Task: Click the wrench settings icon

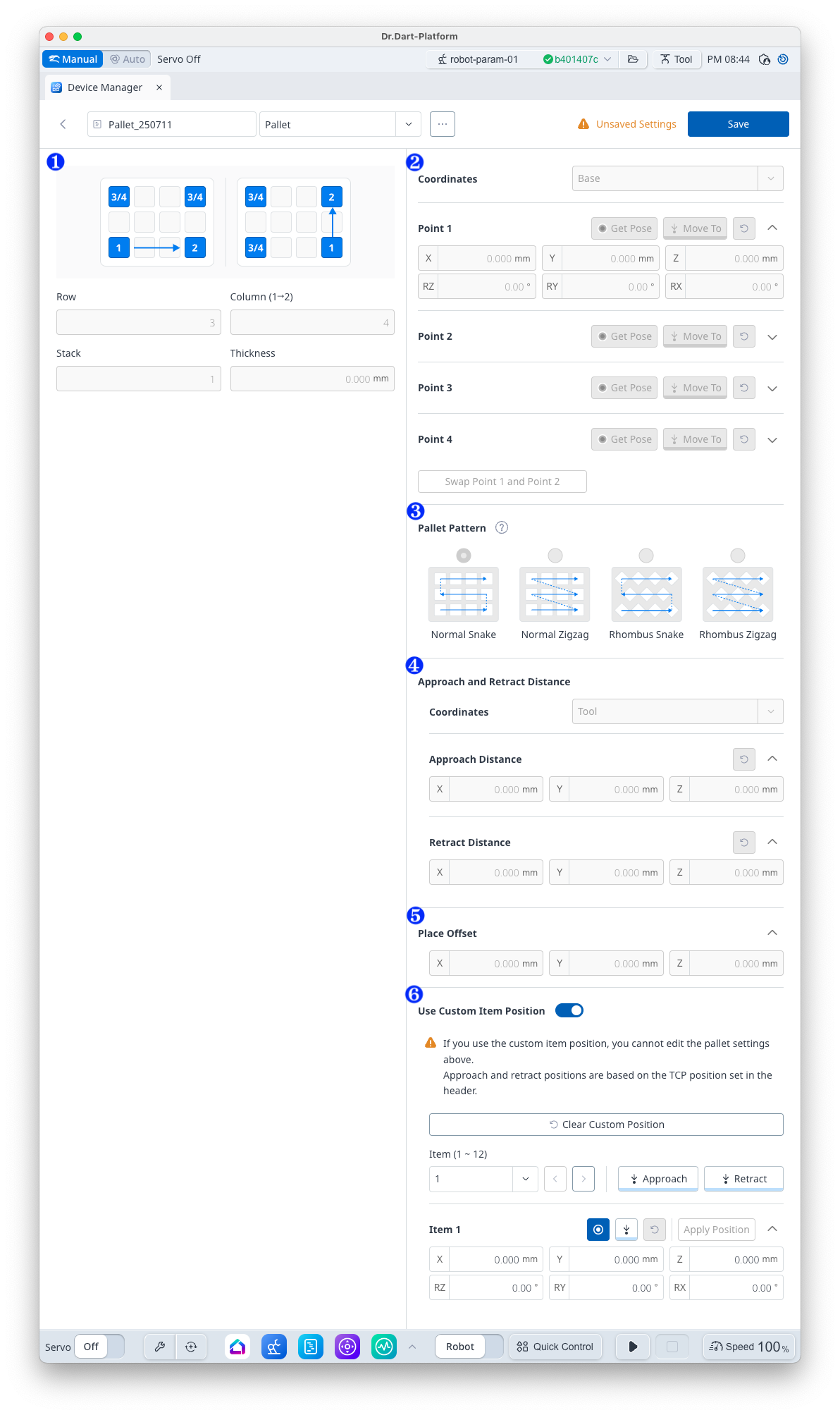Action: point(160,1347)
